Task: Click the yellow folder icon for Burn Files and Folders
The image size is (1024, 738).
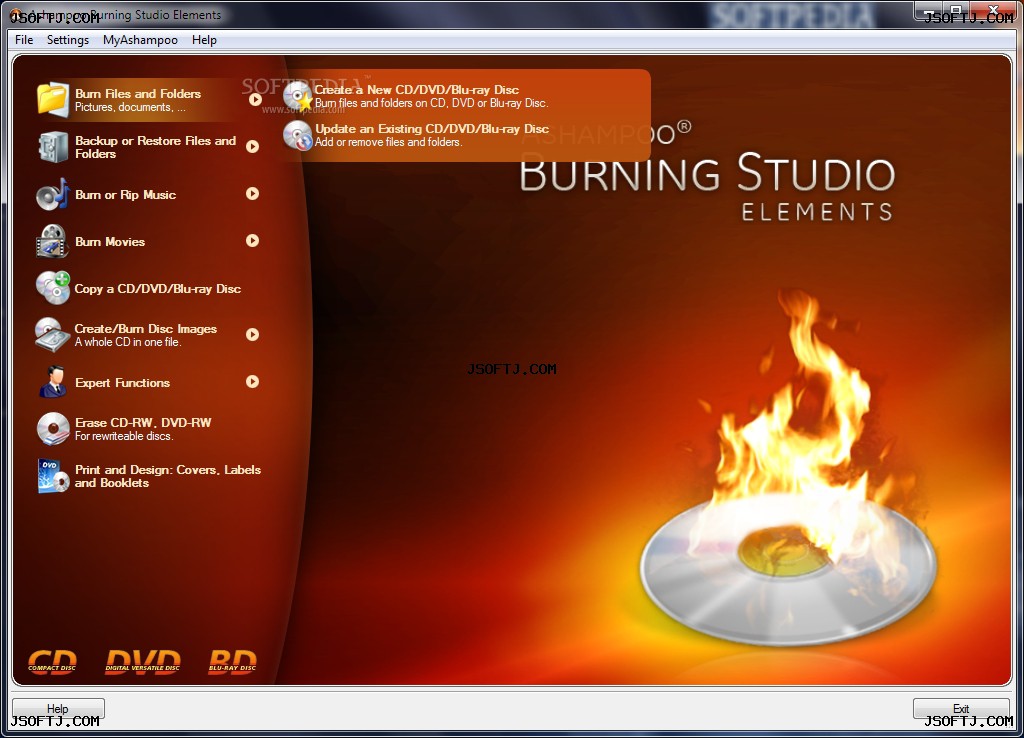Action: pyautogui.click(x=52, y=100)
